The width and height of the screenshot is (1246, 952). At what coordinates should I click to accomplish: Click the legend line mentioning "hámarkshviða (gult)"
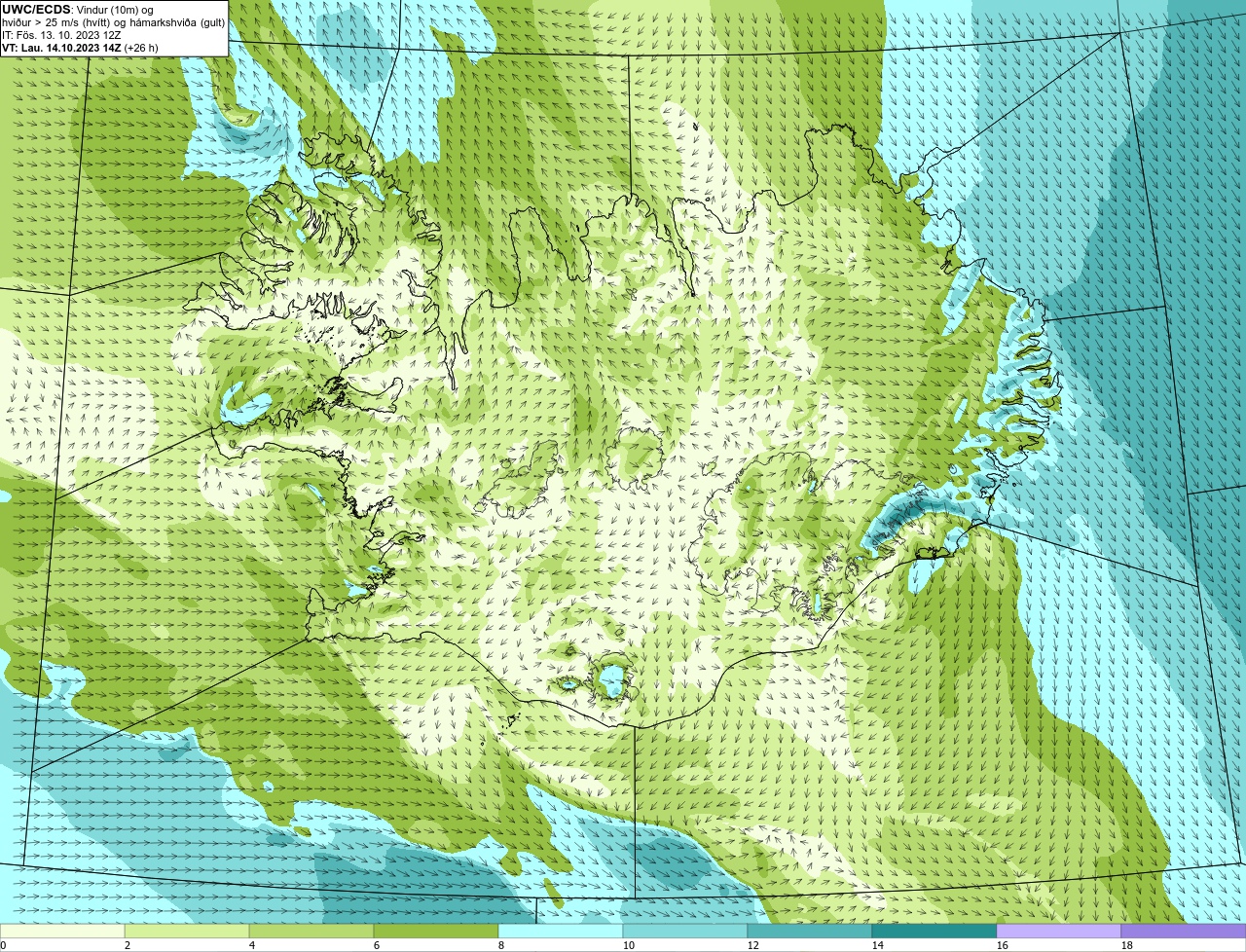click(x=114, y=22)
